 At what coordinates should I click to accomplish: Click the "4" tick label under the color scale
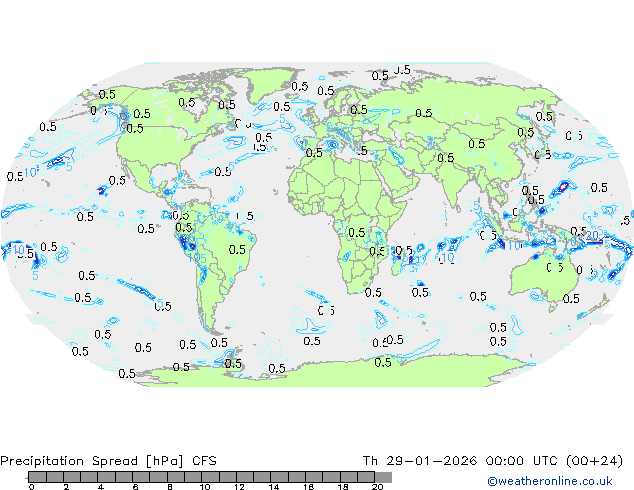click(x=101, y=487)
